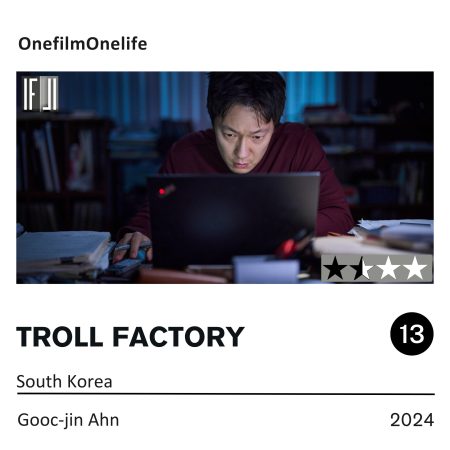Click the stack of books at left of desk
The image size is (450, 450).
[62, 252]
